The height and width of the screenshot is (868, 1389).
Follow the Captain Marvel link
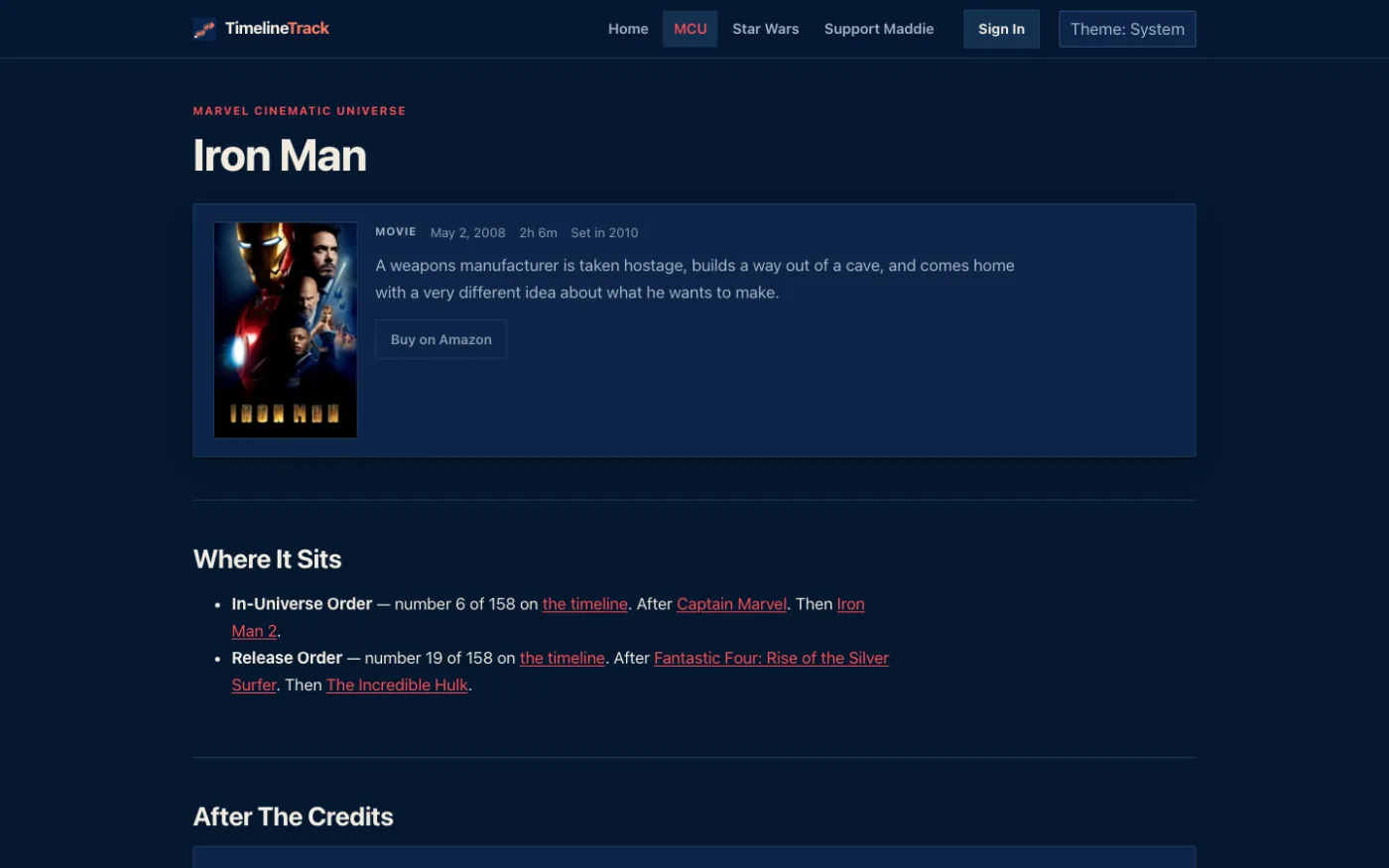732,604
